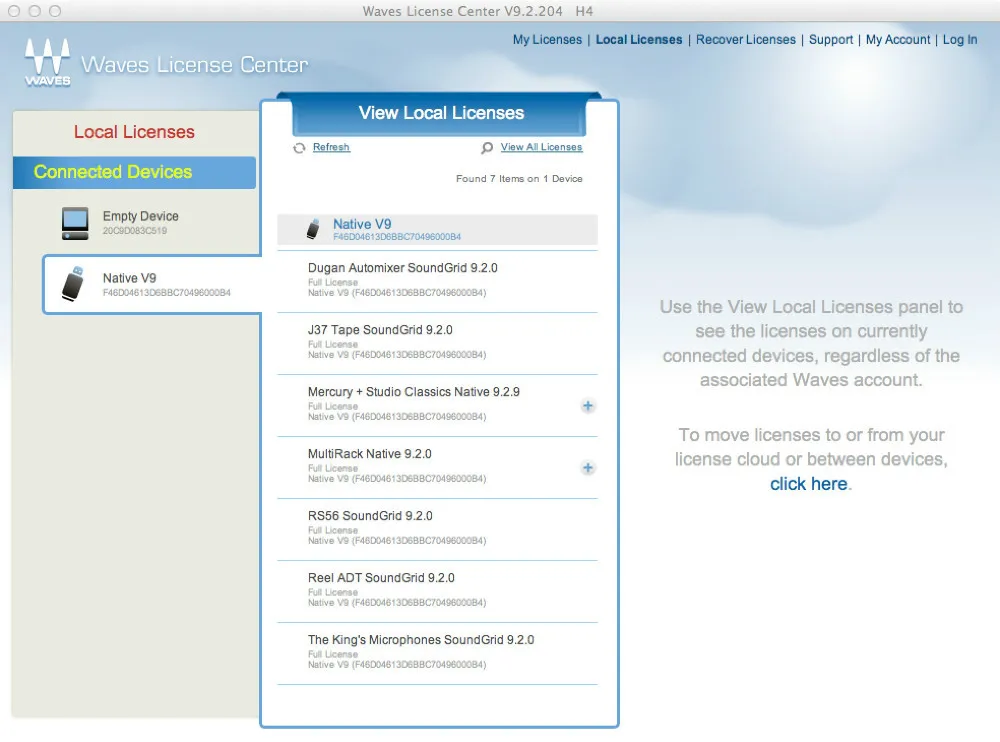Click the Native V9 USB icon in sidebar
This screenshot has height=742, width=1000.
tap(73, 284)
